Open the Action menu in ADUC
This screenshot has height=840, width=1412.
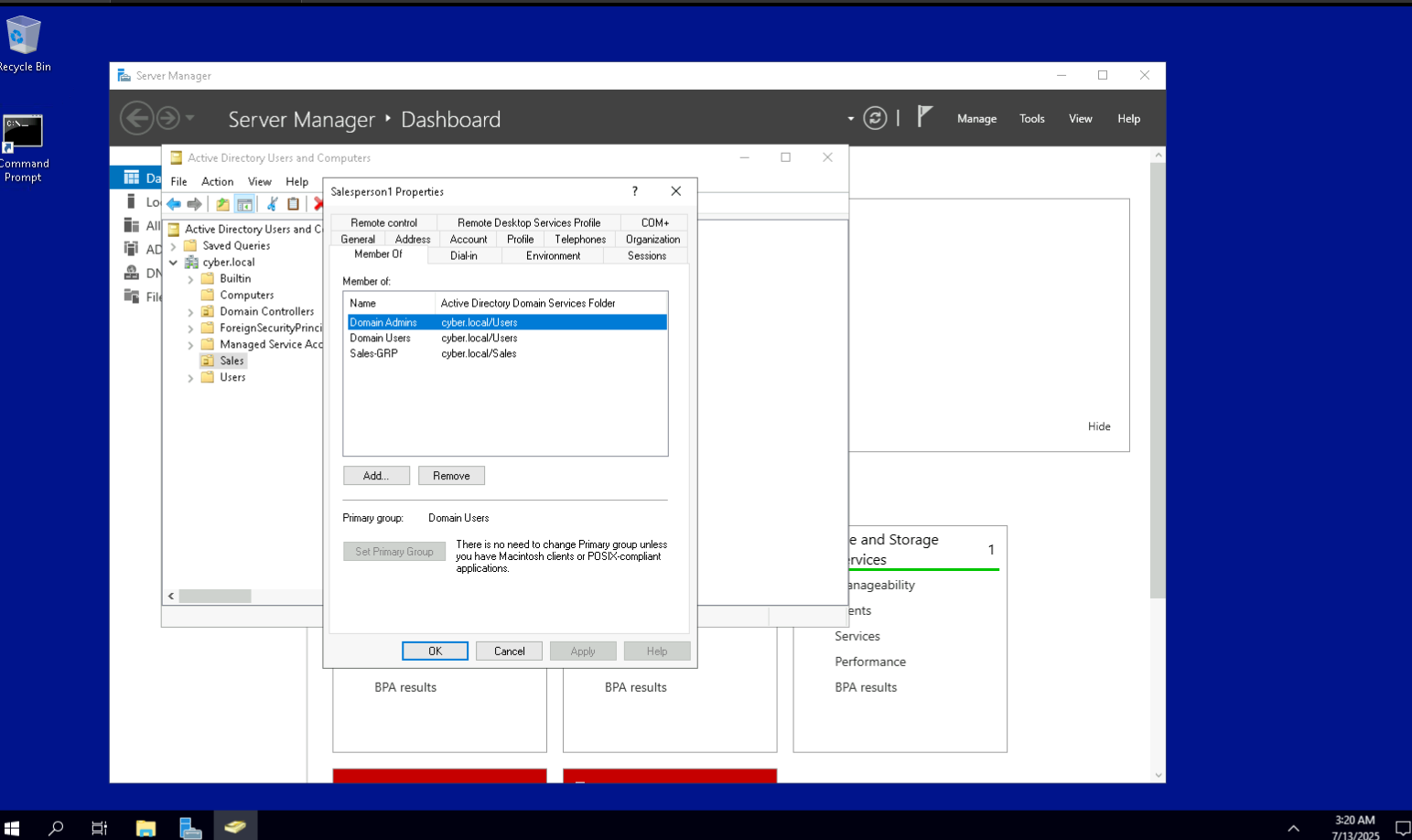tap(217, 182)
